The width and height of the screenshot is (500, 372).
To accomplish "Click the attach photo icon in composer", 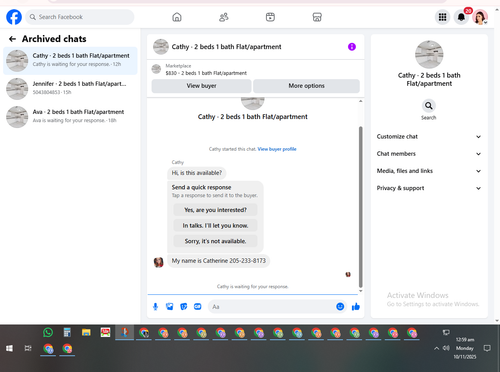I will click(x=170, y=307).
